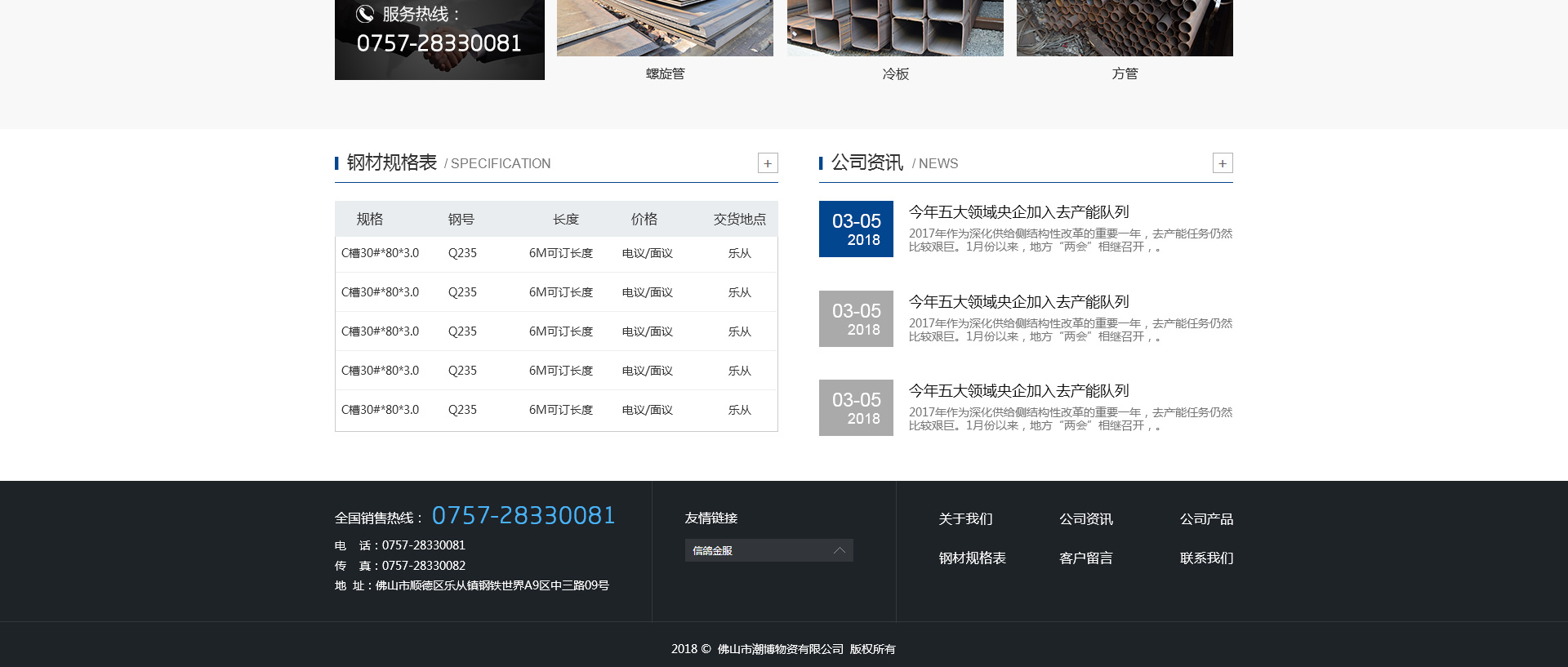Expand the 友情链接 dropdown arrow
Screen dimensions: 1568x667
point(839,550)
